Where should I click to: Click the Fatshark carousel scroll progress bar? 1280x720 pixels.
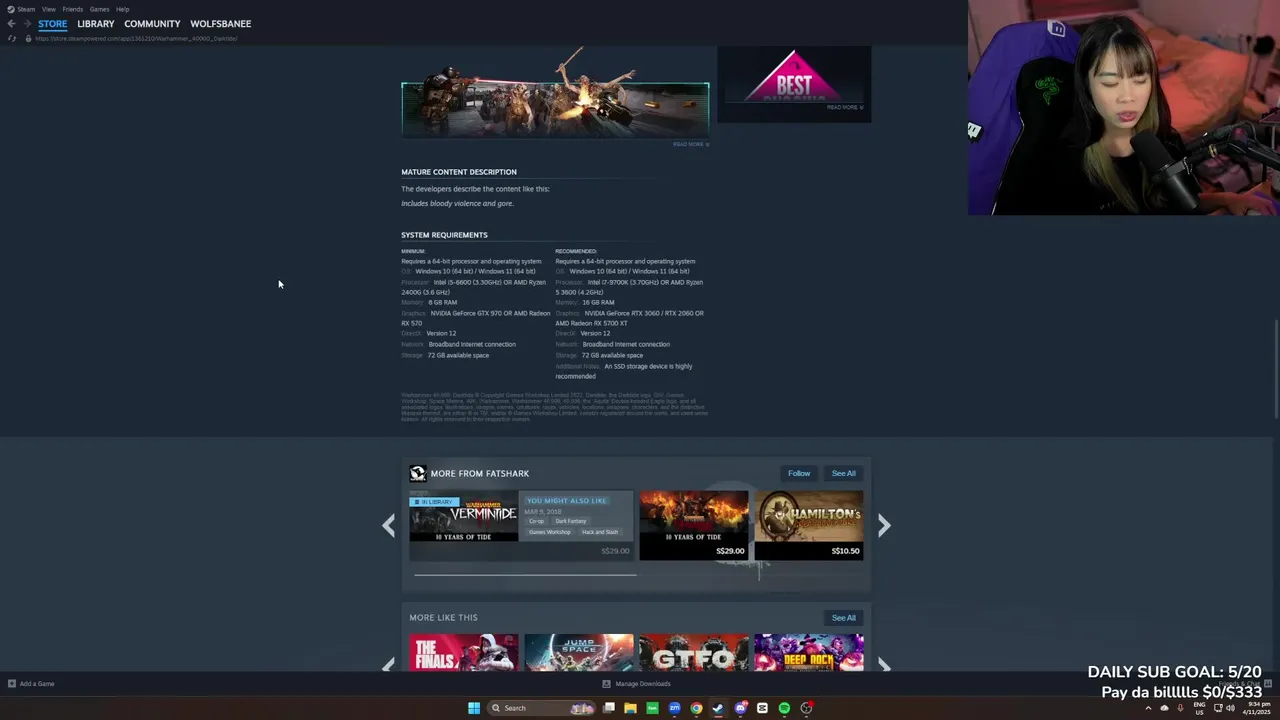coord(525,575)
